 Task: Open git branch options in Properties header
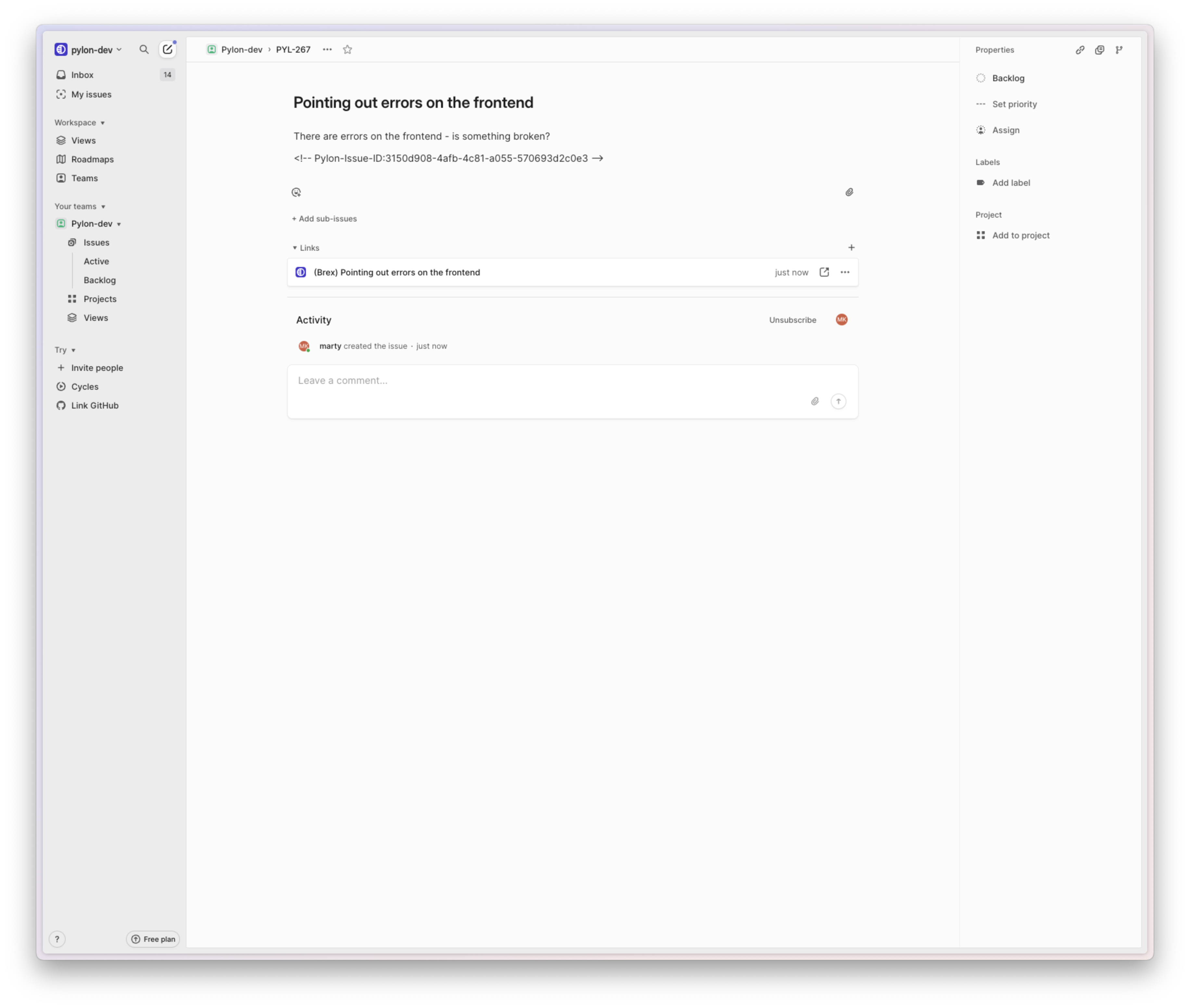click(x=1119, y=50)
